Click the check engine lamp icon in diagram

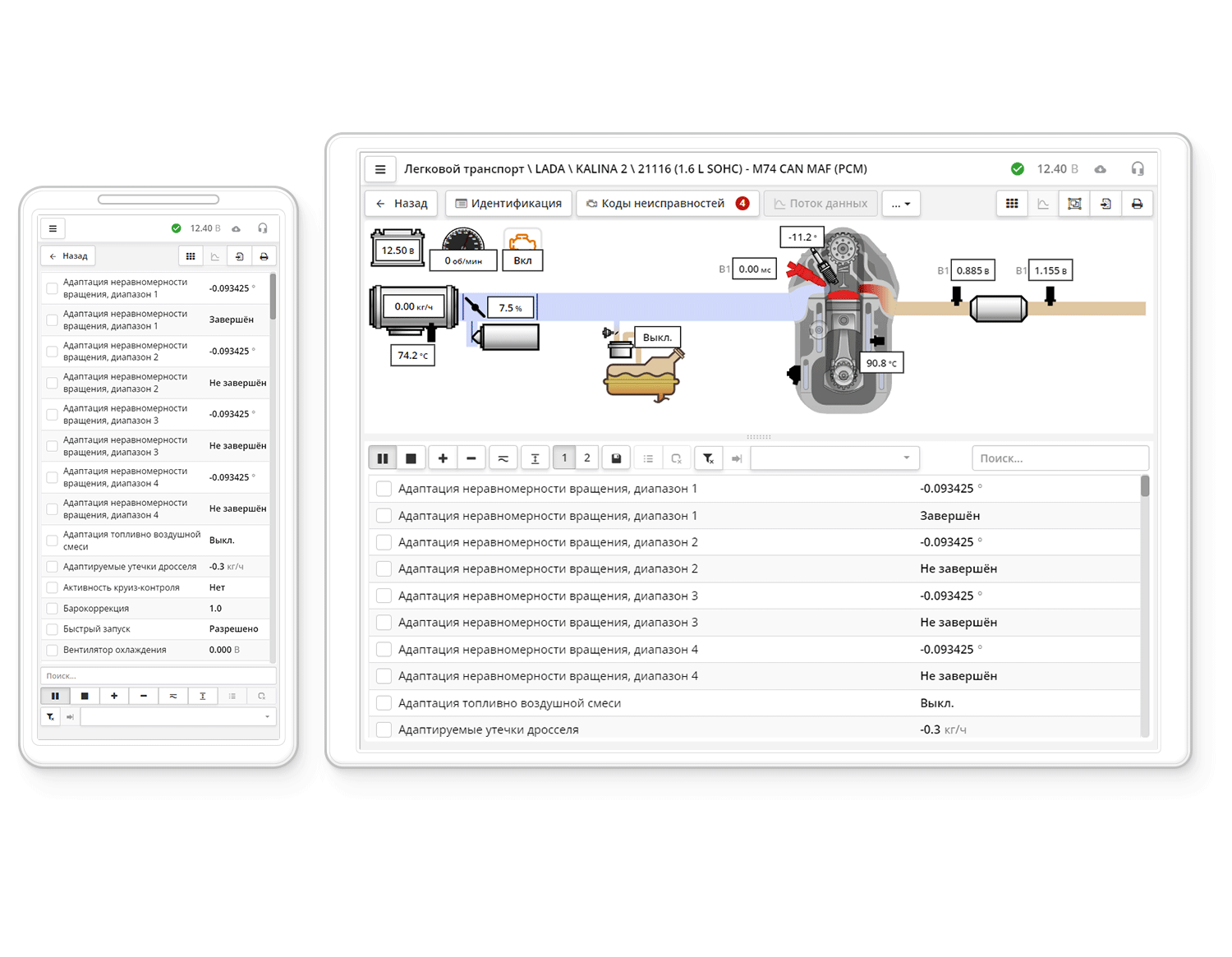click(x=522, y=243)
